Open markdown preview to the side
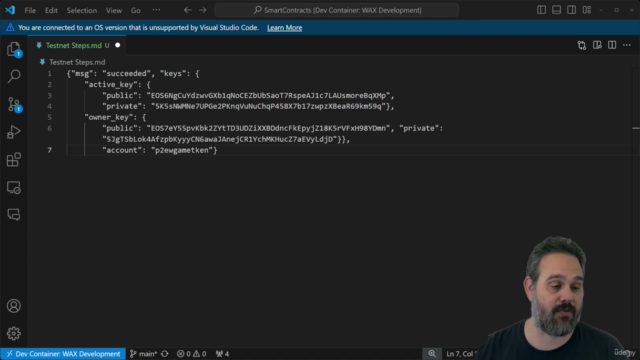640x360 pixels. click(x=597, y=45)
